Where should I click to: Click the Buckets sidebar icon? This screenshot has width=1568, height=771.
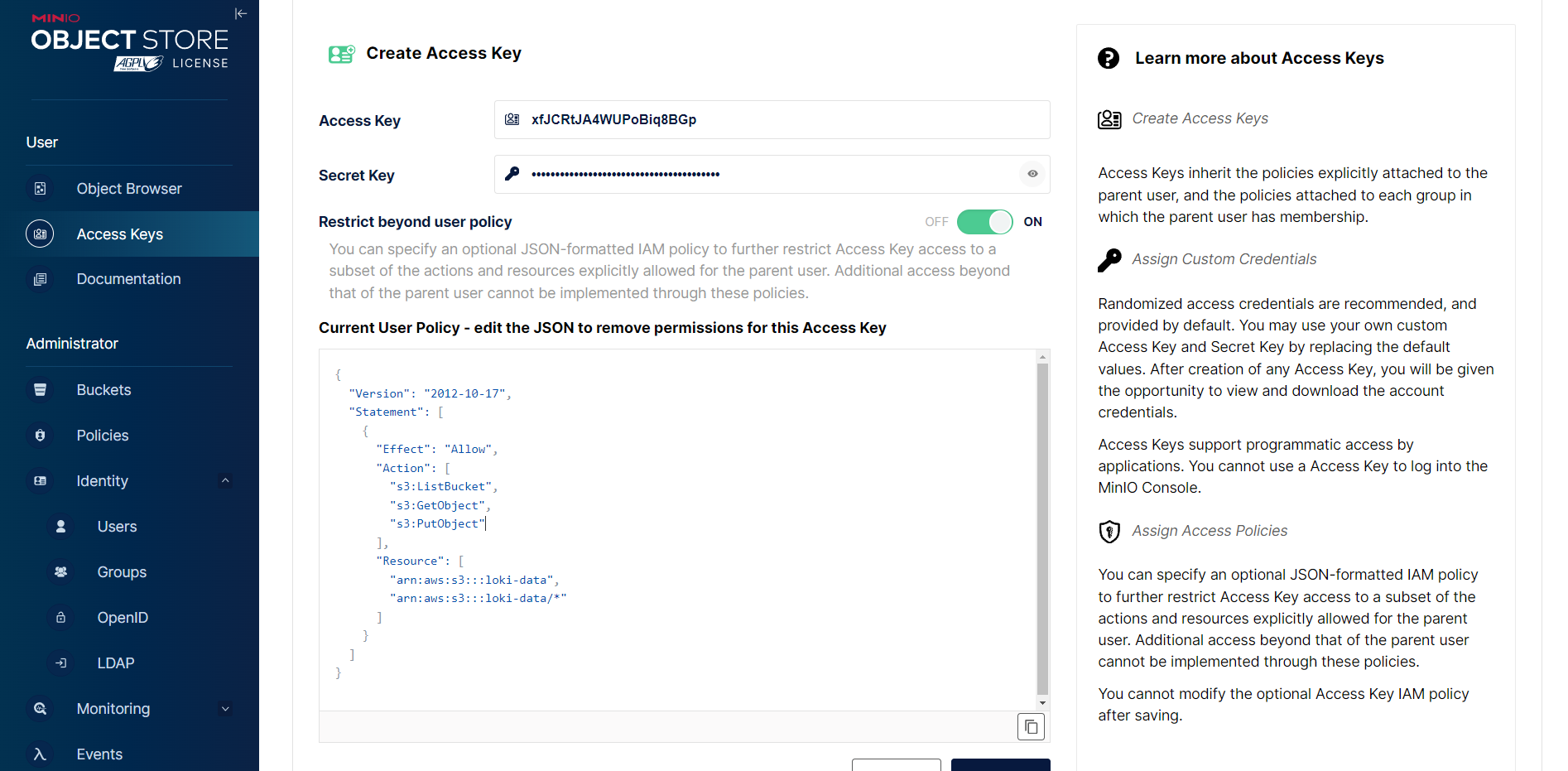(40, 390)
